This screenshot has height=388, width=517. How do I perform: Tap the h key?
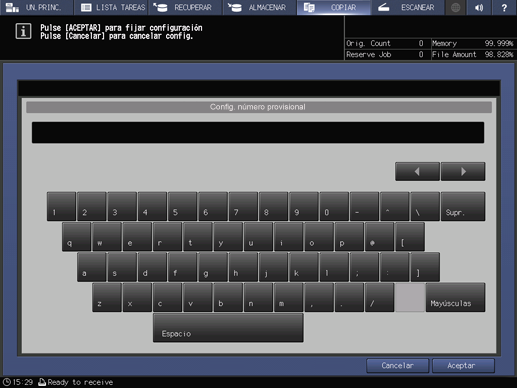point(243,267)
